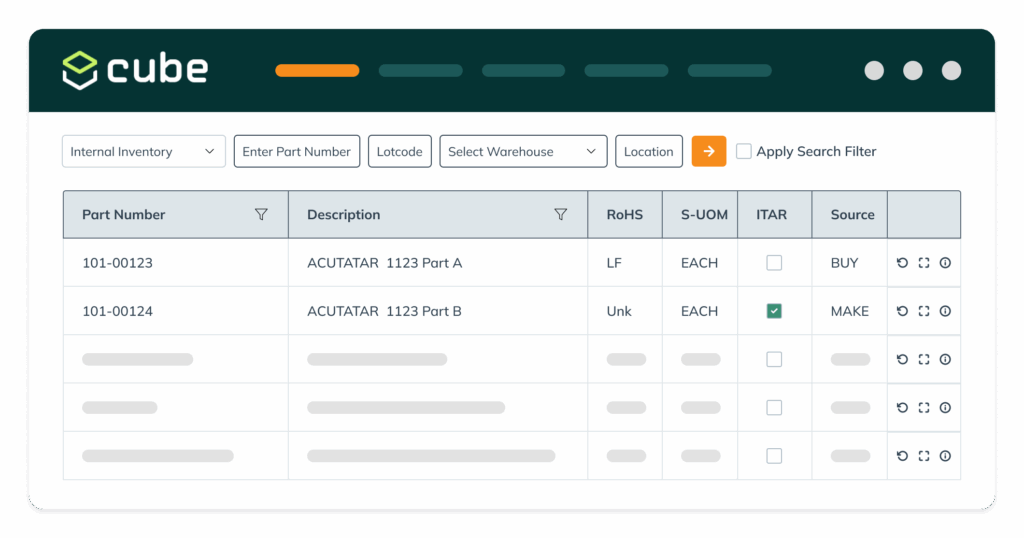
Task: Open the info icon for part 101-00123
Action: click(x=945, y=263)
